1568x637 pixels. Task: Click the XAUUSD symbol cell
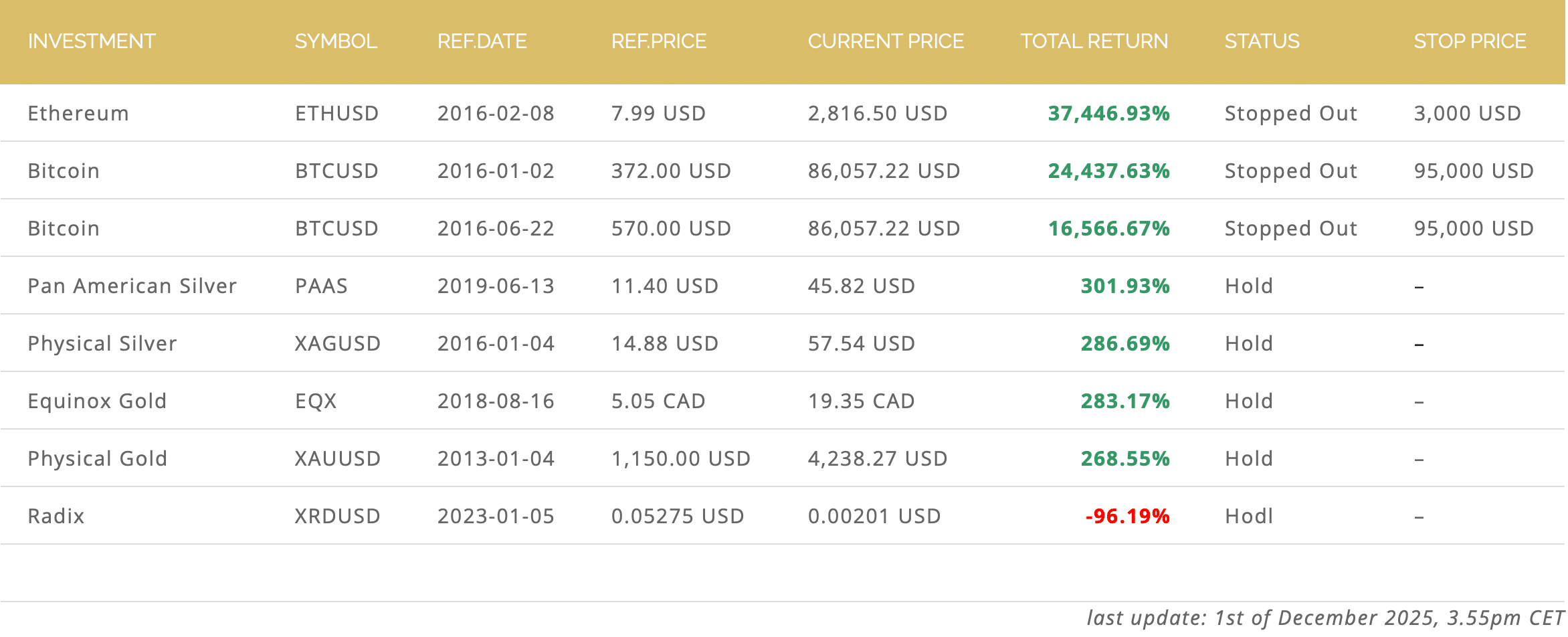tap(337, 459)
